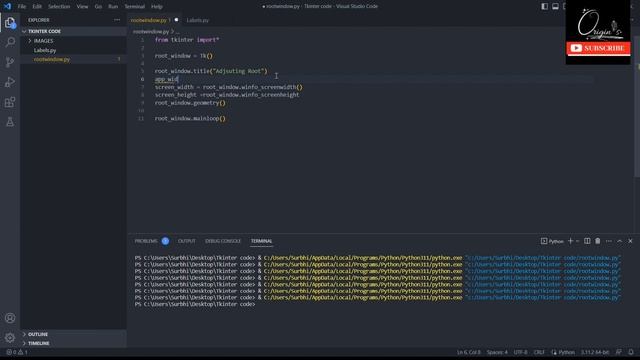Switch to the Debug Console tab
Image resolution: width=640 pixels, height=360 pixels.
tap(223, 241)
